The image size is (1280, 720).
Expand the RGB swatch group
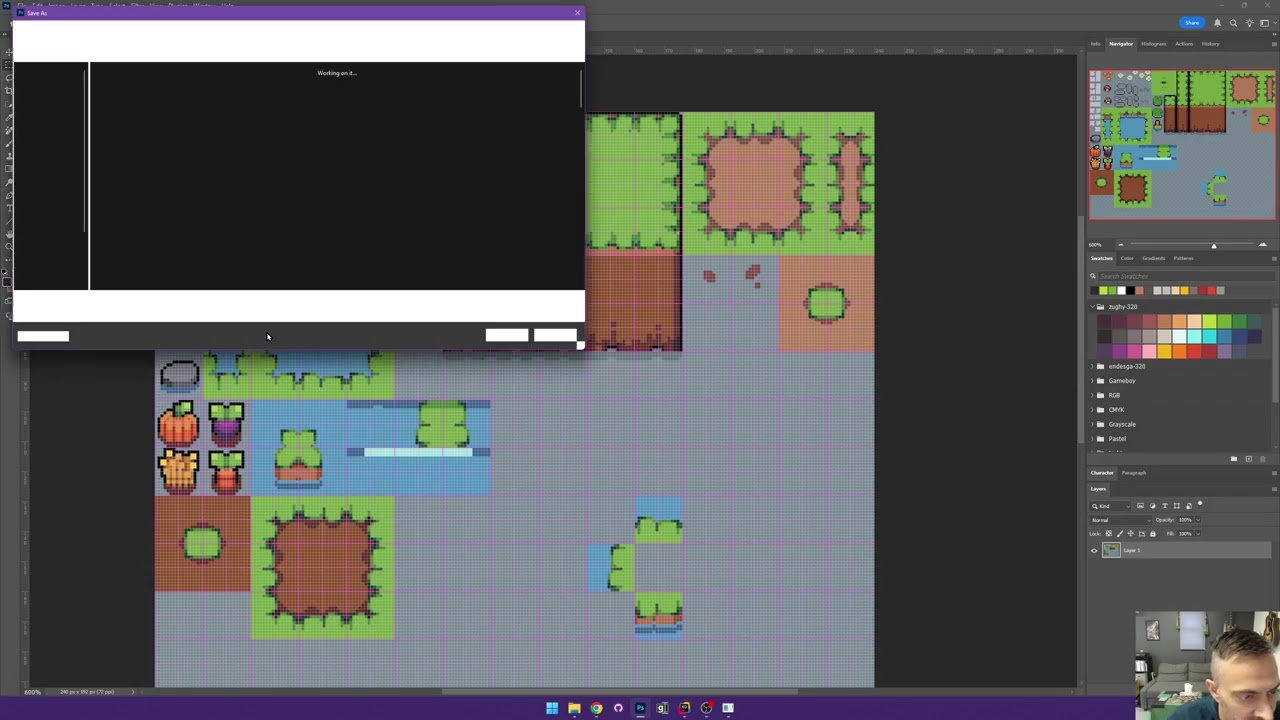1092,395
